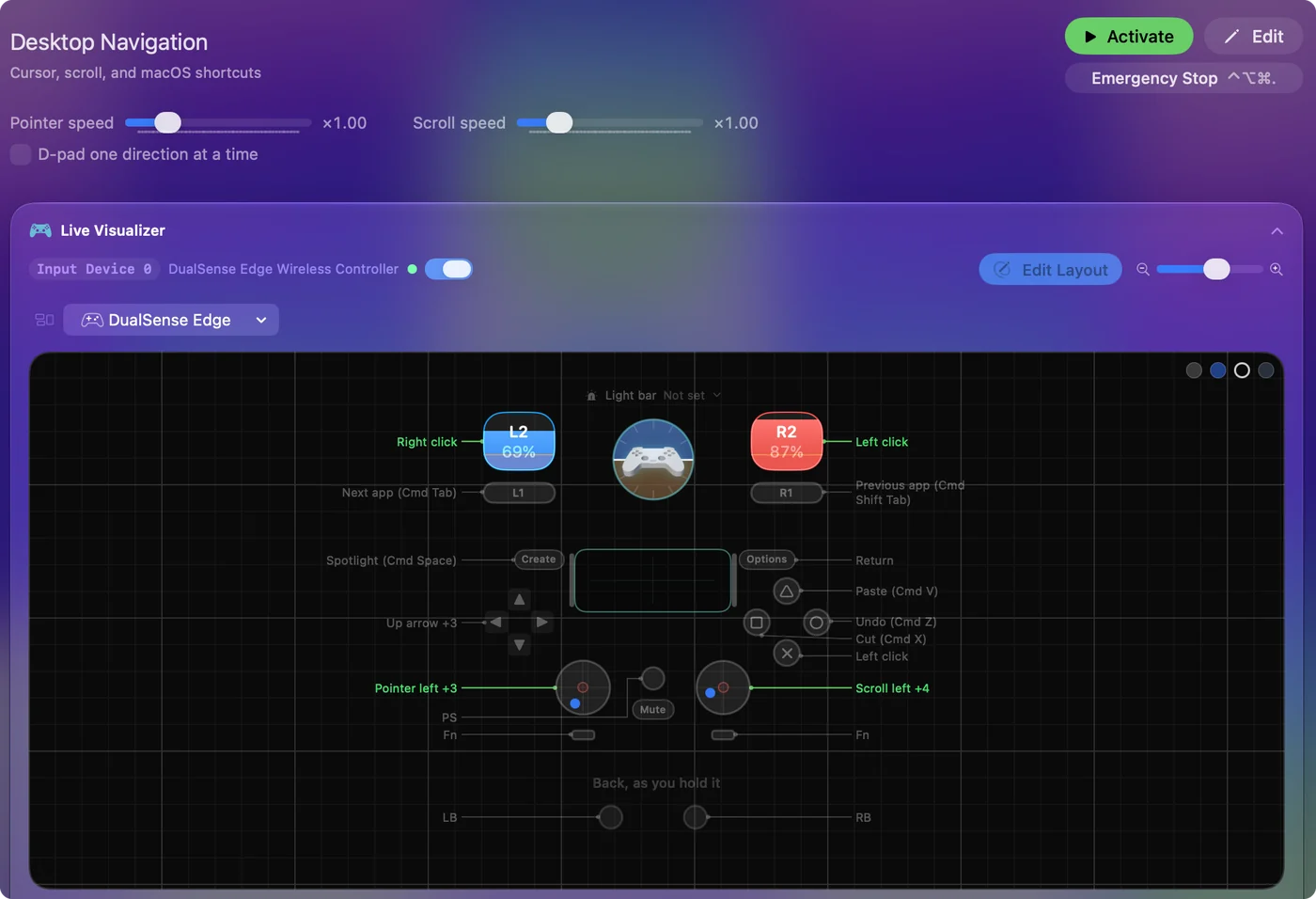The height and width of the screenshot is (899, 1316).
Task: Click the Edit Layout button
Action: [1051, 270]
